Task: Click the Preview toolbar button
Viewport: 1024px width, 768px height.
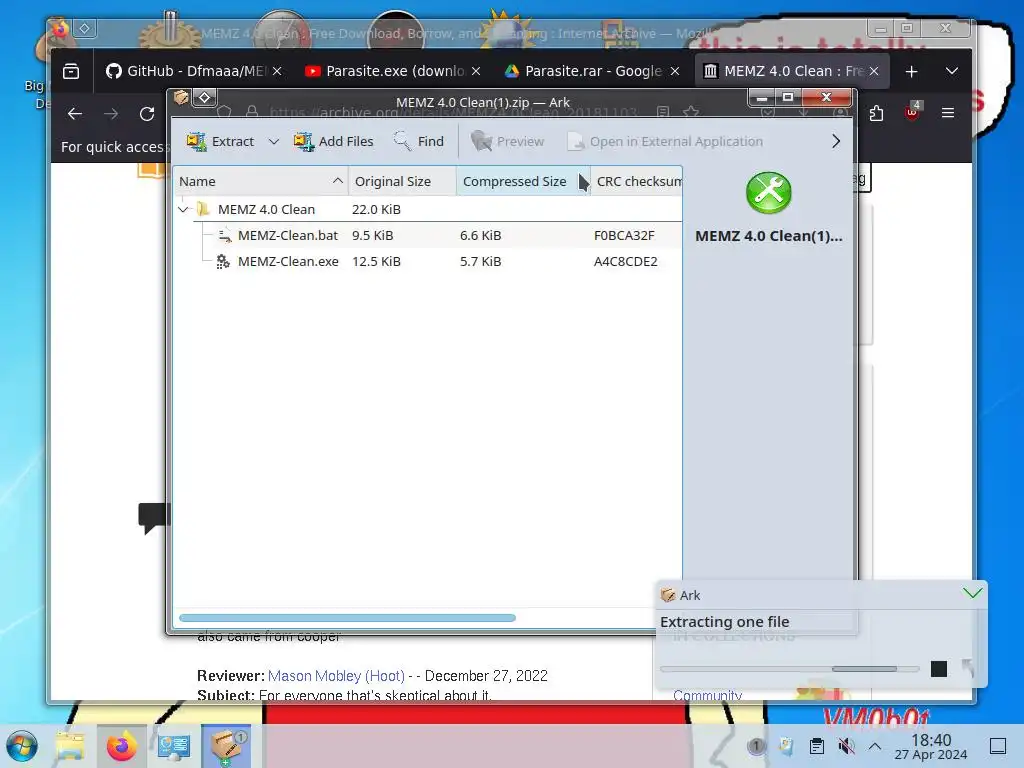Action: tap(507, 141)
